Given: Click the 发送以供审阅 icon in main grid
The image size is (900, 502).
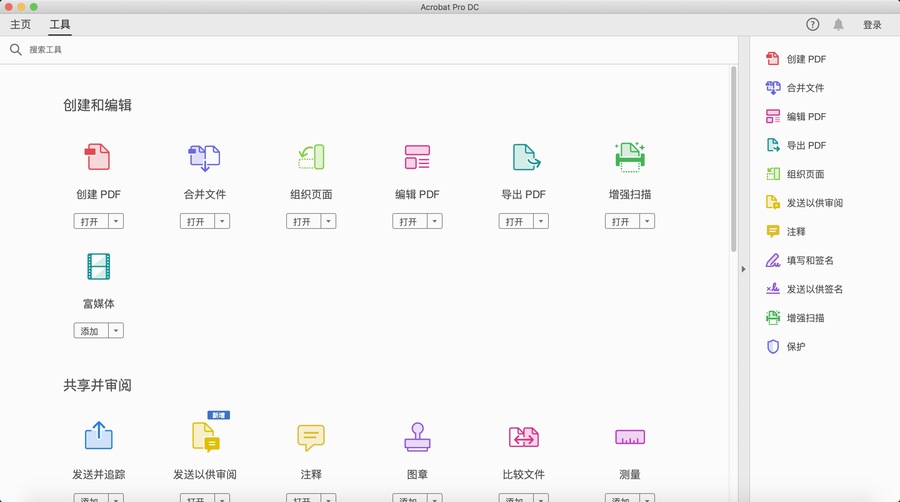Looking at the screenshot, I should (x=205, y=437).
